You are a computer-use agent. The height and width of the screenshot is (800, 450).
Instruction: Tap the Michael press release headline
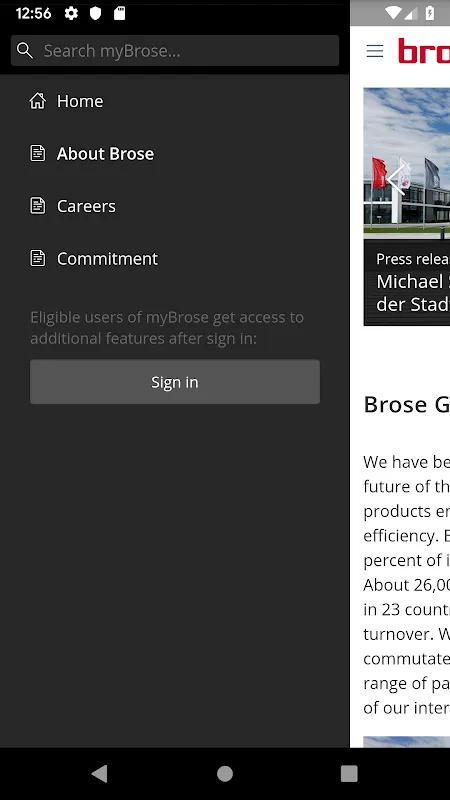point(413,292)
